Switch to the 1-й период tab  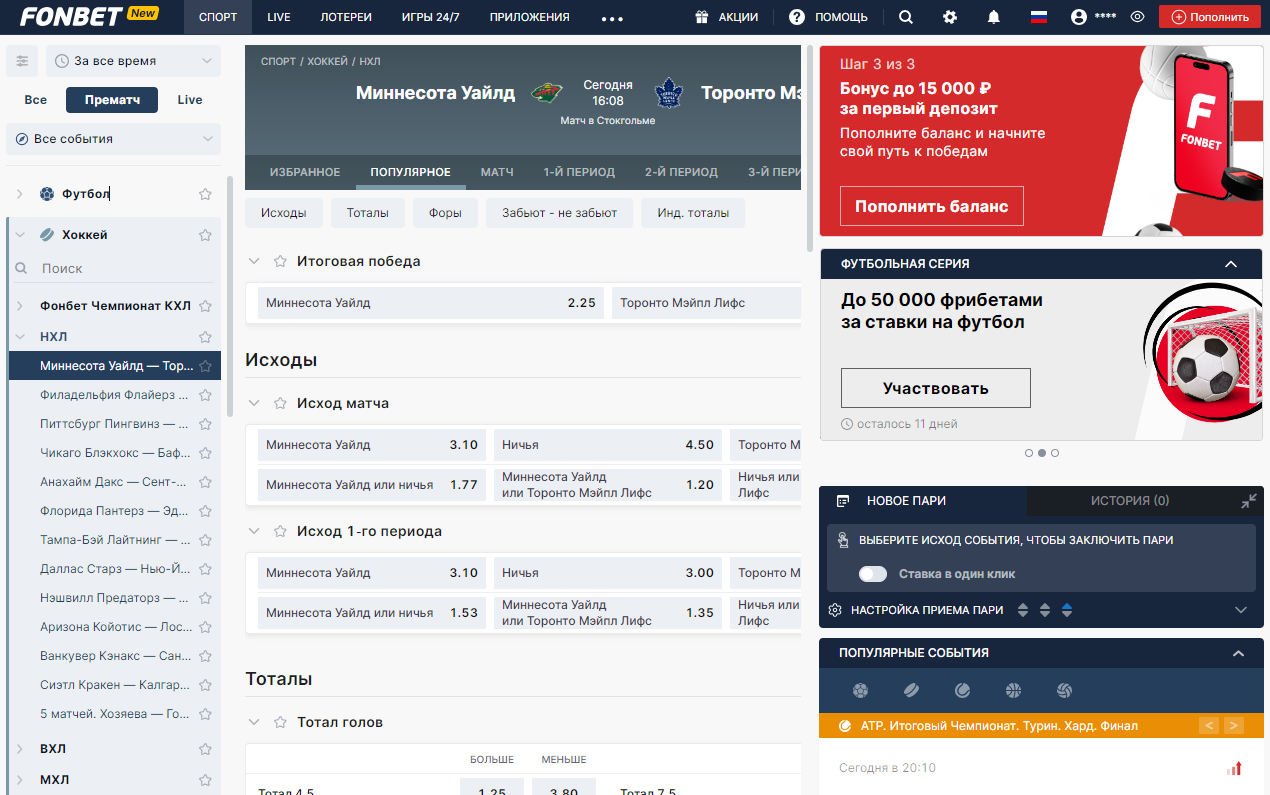coord(579,172)
